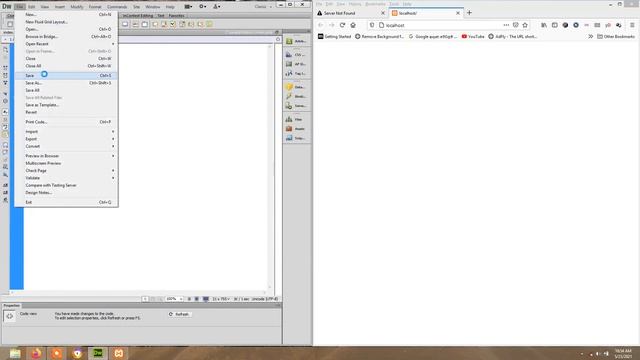Switch to the InContext Editing insert tab
The height and width of the screenshot is (360, 640).
click(138, 16)
